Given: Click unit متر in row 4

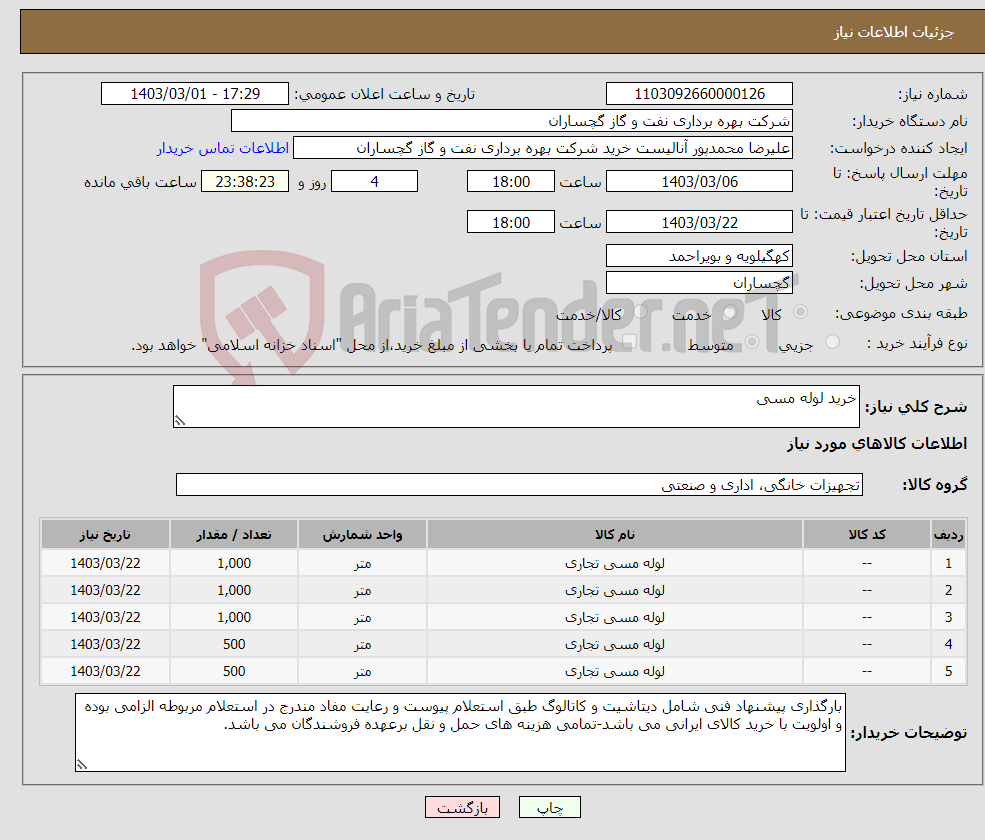Looking at the screenshot, I should click(362, 645).
